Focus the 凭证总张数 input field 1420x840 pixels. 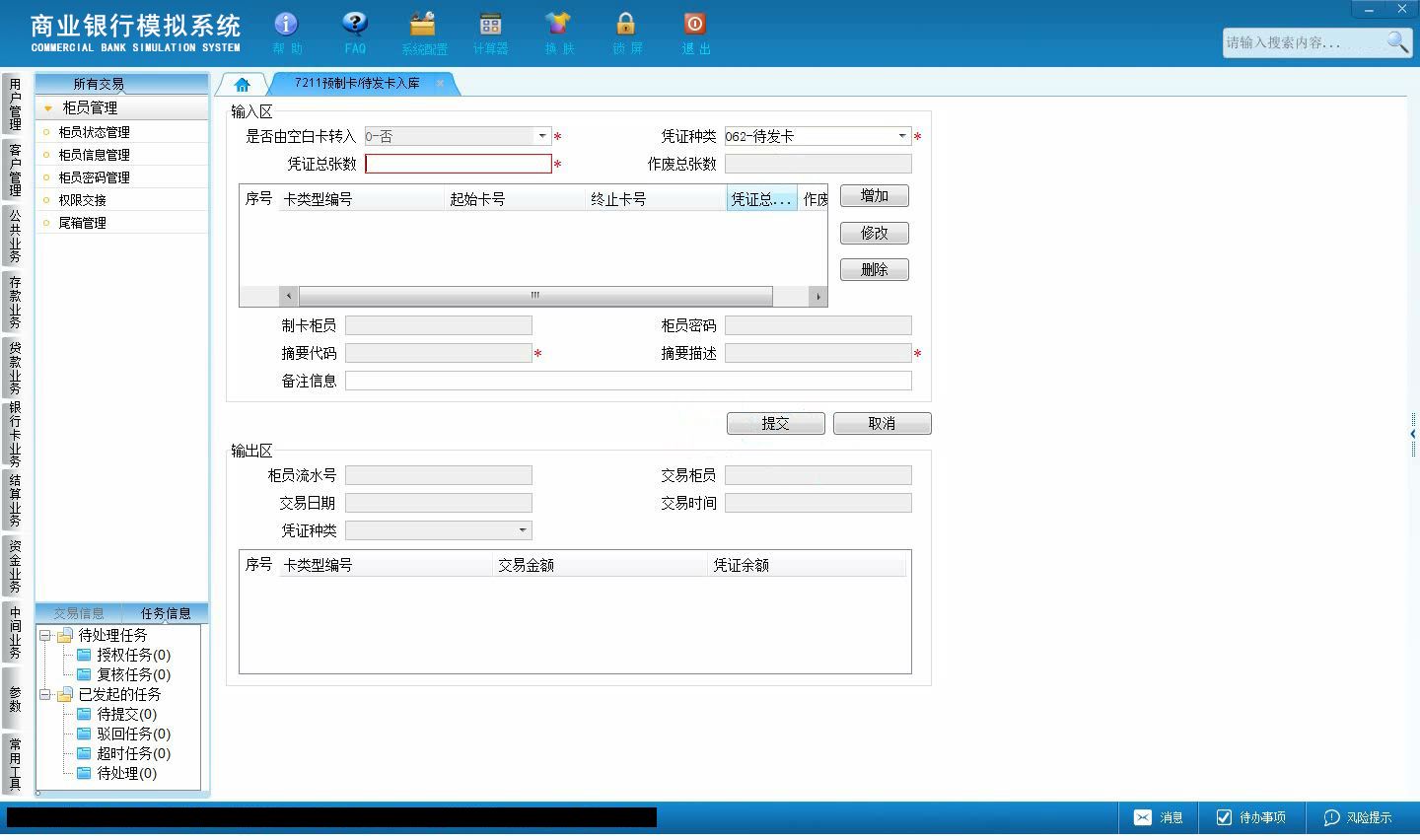point(459,164)
